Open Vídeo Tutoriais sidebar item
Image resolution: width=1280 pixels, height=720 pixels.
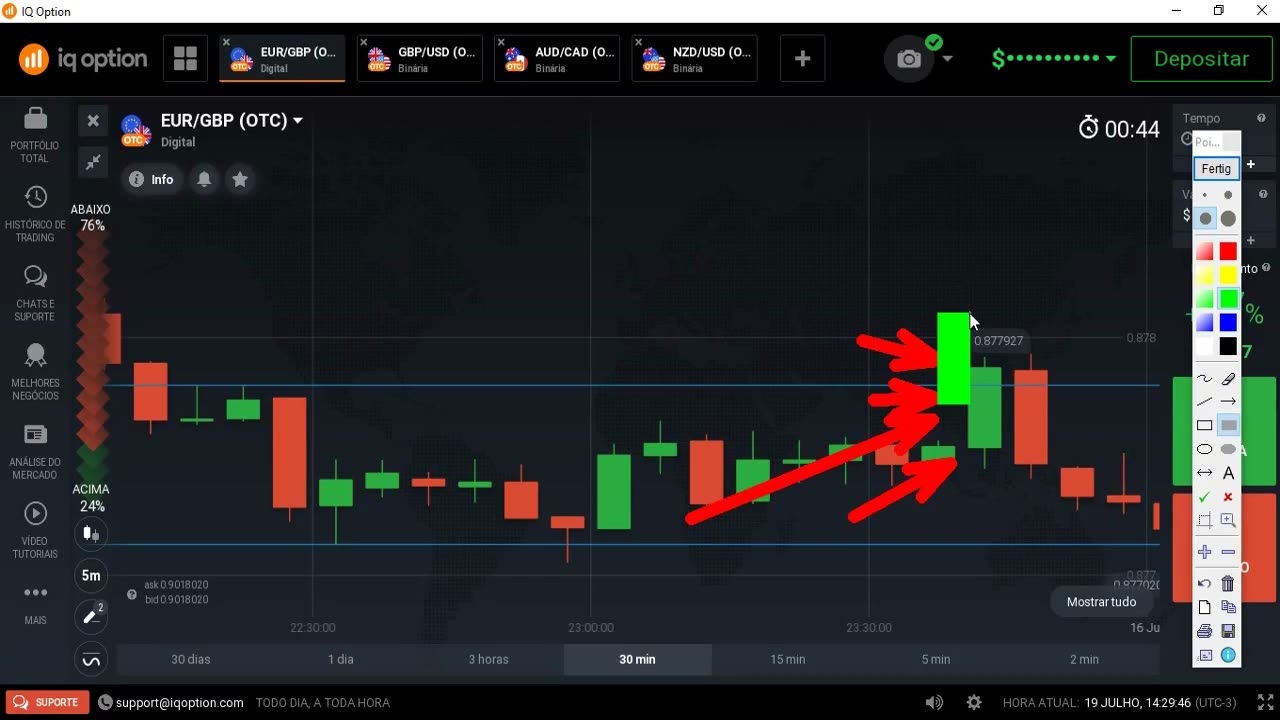35,530
